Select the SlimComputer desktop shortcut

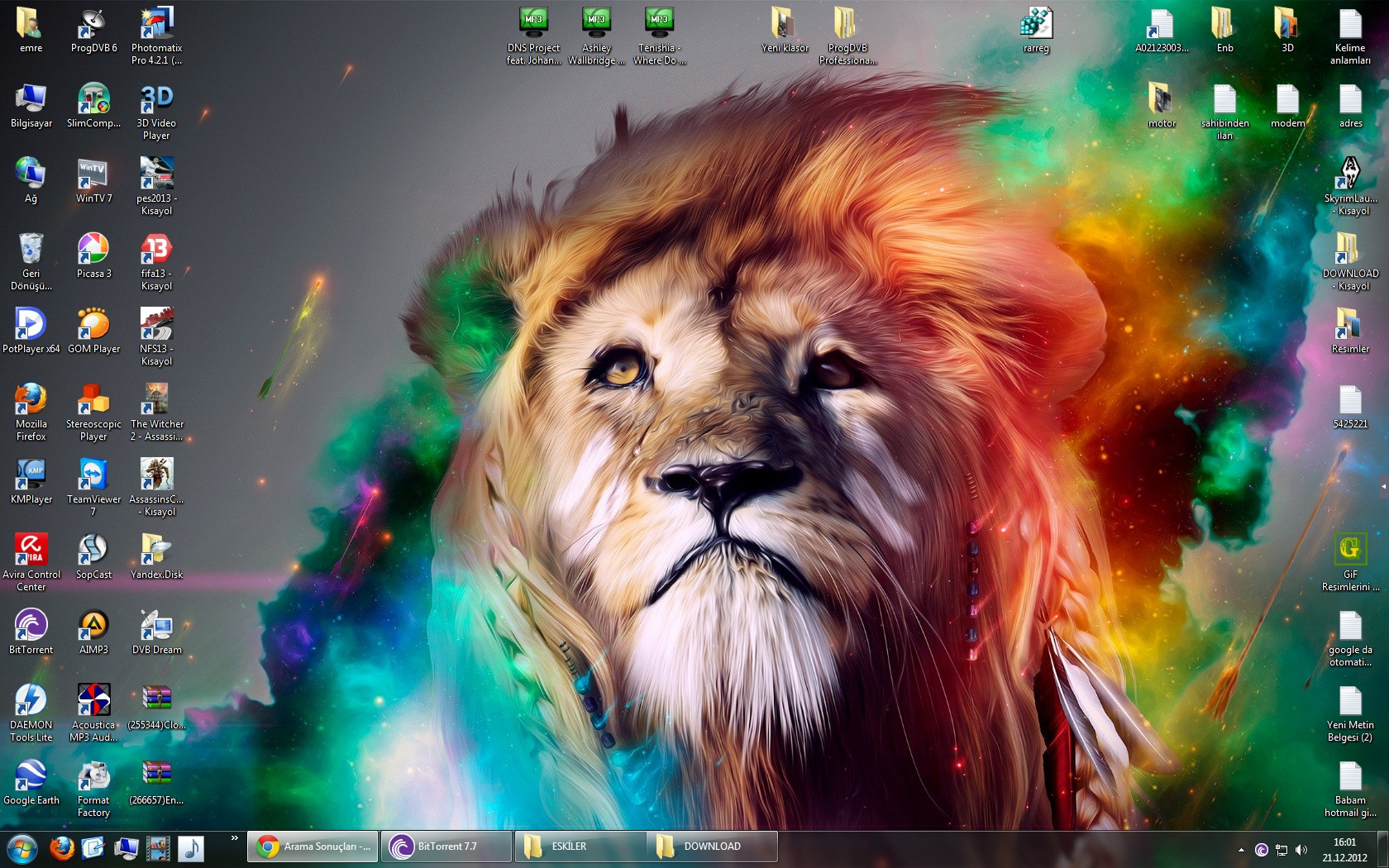(93, 106)
